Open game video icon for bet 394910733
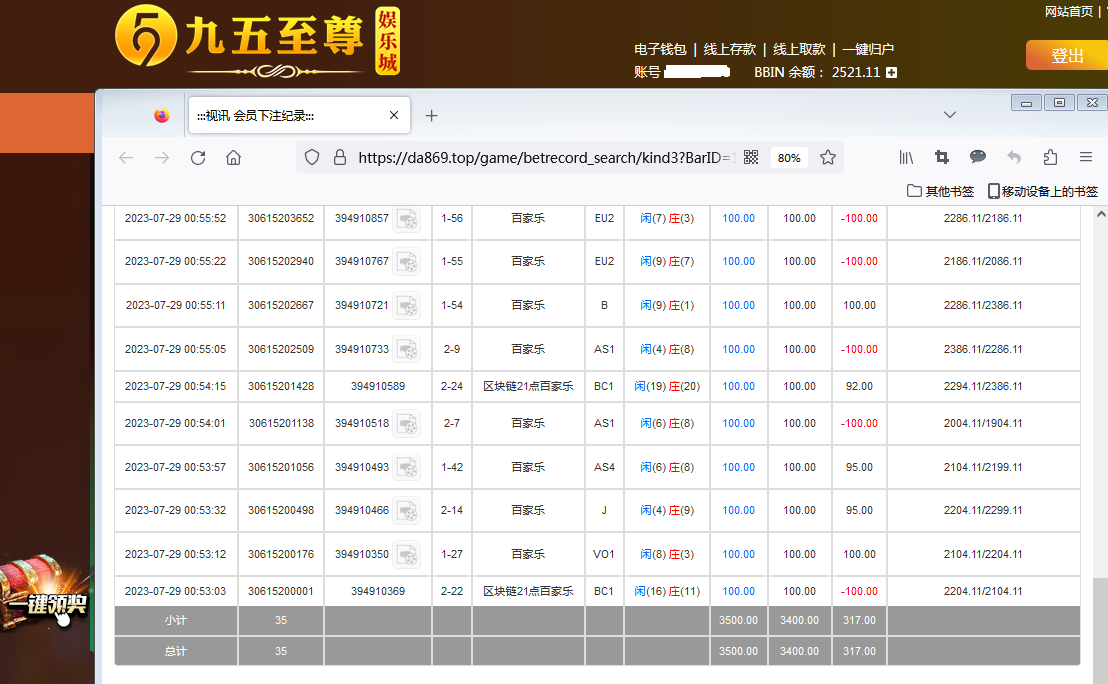The image size is (1108, 684). pos(407,350)
